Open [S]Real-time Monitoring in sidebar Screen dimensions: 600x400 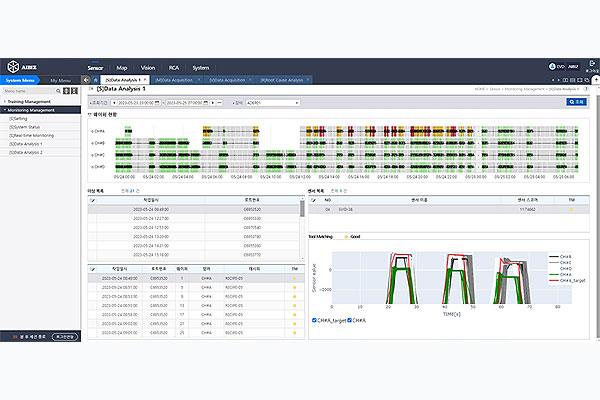(31, 136)
